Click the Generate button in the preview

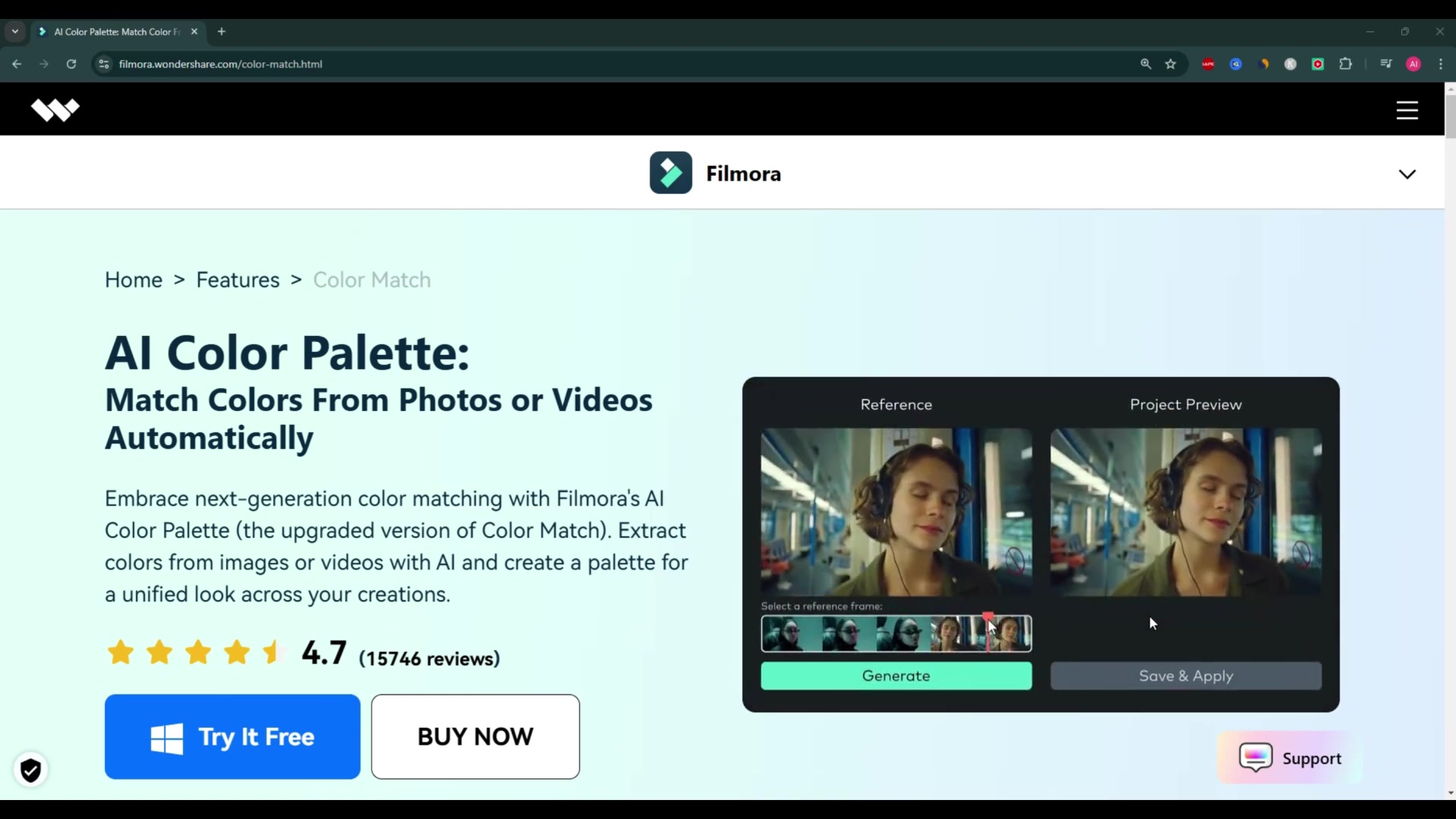point(896,676)
